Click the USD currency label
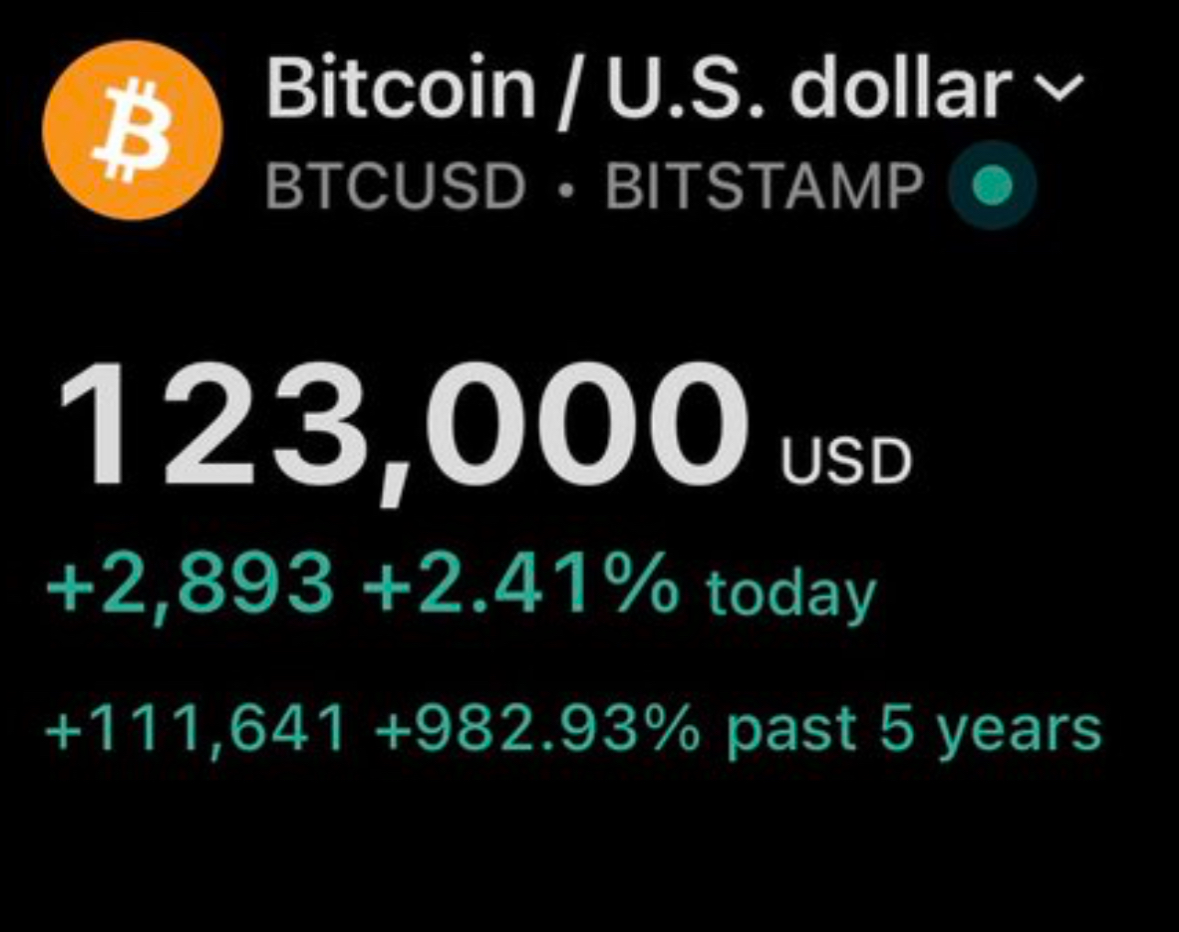The image size is (1179, 932). (846, 461)
